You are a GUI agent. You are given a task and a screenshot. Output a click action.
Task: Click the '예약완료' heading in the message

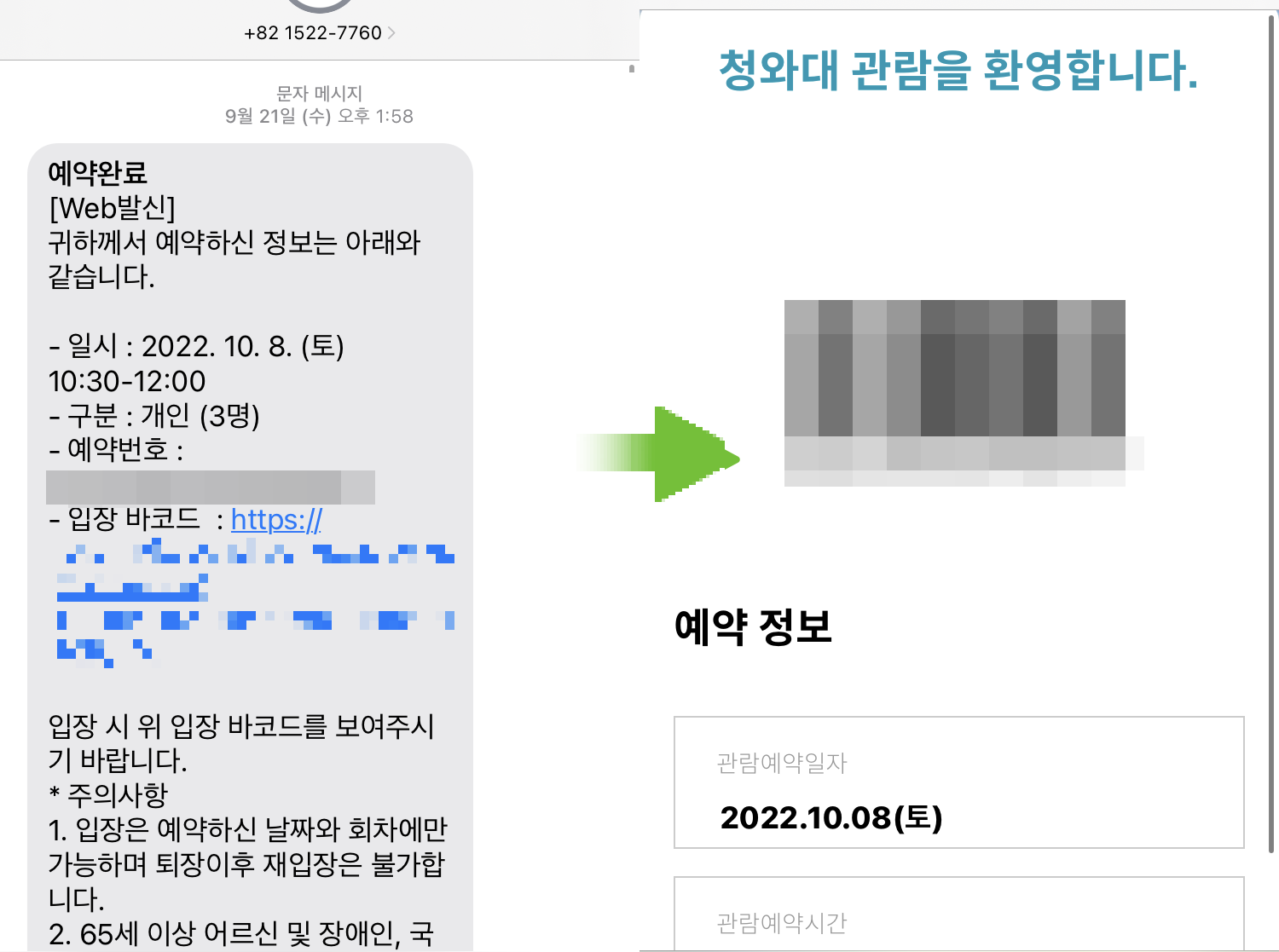pos(97,173)
